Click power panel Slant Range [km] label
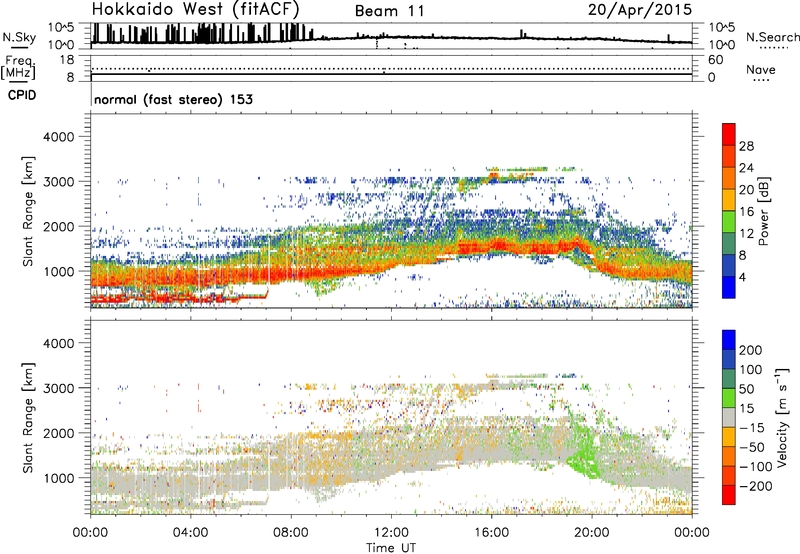The image size is (800, 554). pyautogui.click(x=28, y=211)
